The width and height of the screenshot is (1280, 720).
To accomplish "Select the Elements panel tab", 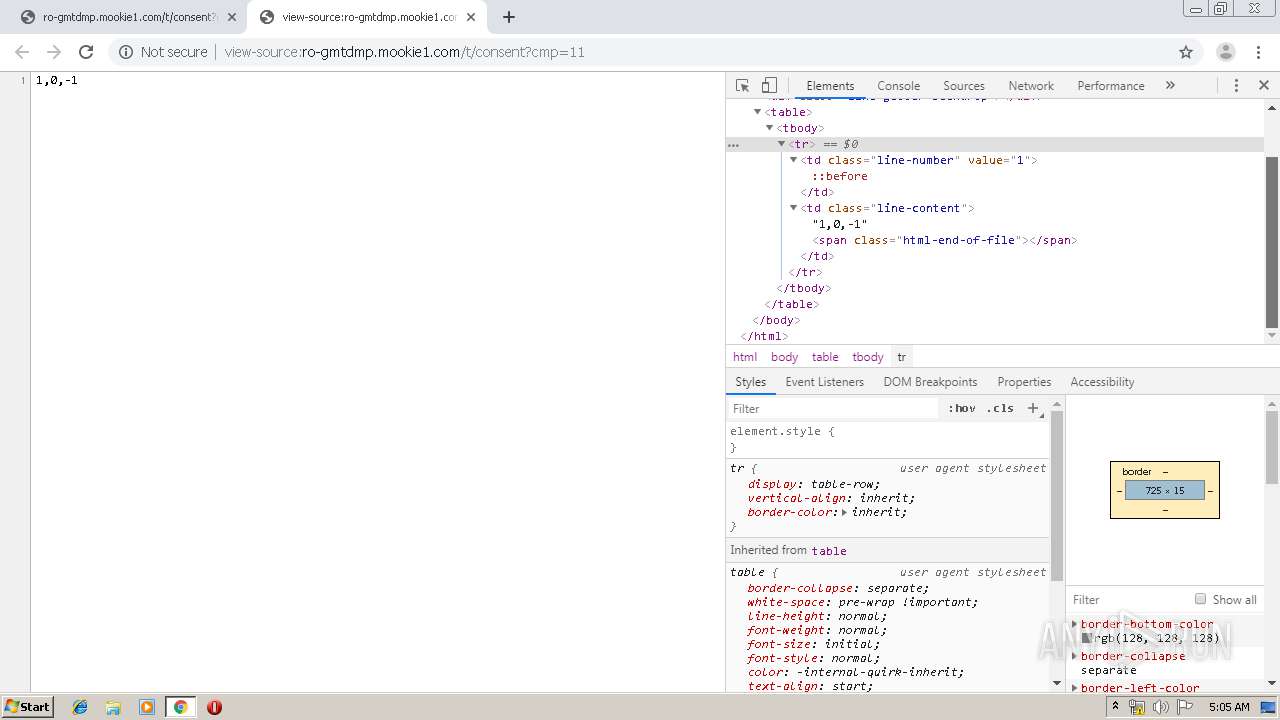I will 830,86.
